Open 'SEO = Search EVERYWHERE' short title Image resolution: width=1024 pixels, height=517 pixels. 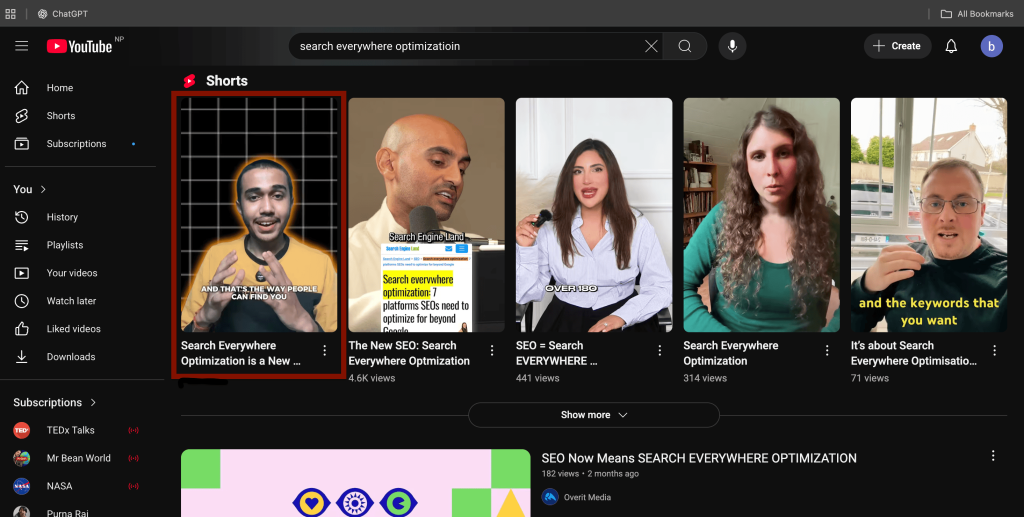pyautogui.click(x=557, y=353)
